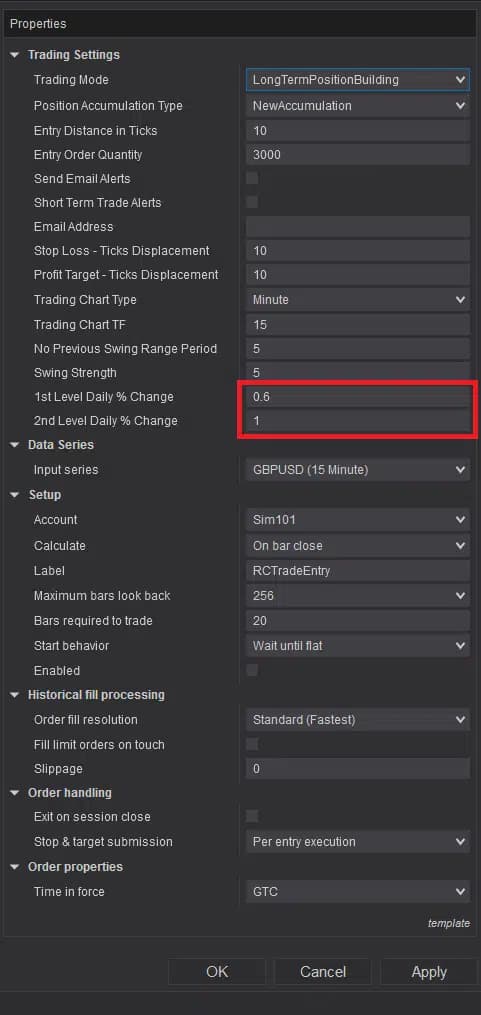Toggle the strategy Enabled checkbox
Viewport: 481px width, 1015px height.
click(252, 670)
